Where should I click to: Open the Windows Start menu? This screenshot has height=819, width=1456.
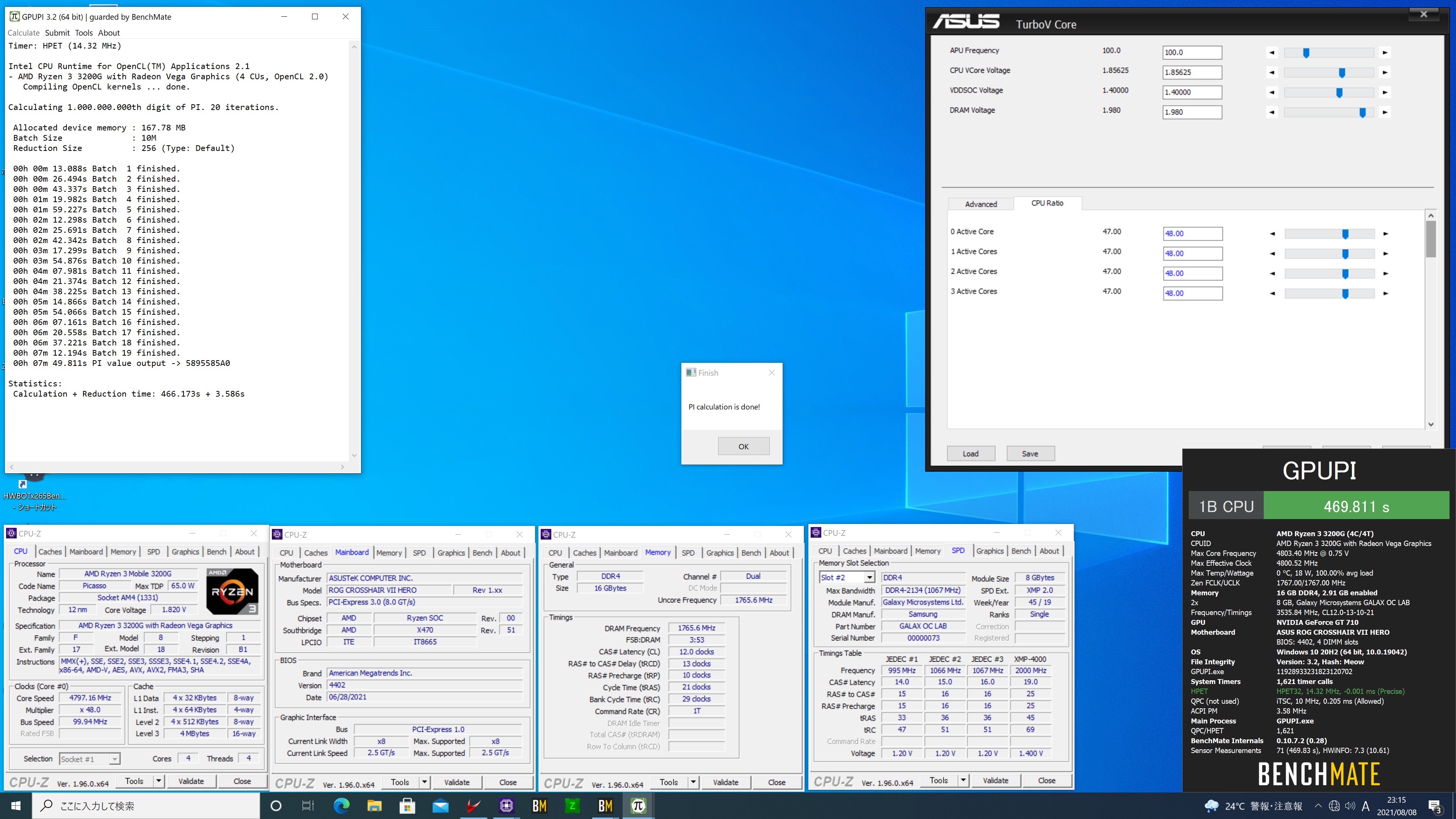[x=16, y=805]
